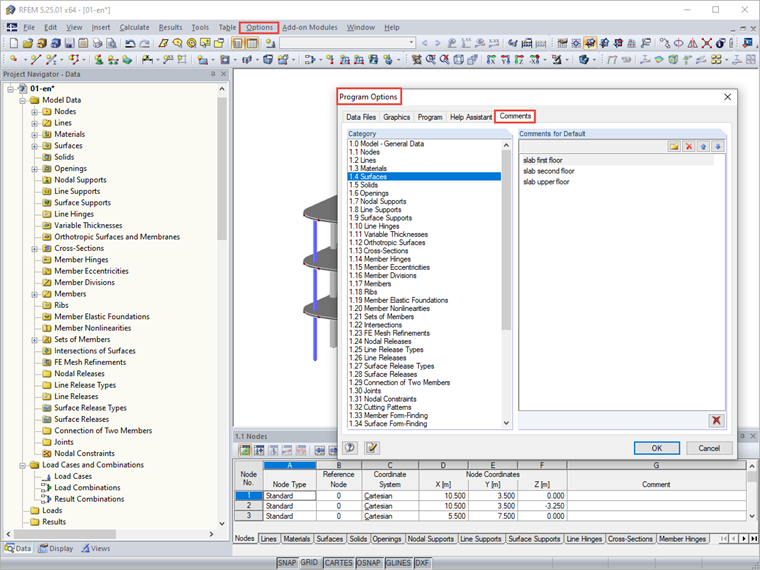Click the Mirror tool triangle icon
Image resolution: width=760 pixels, height=570 pixels.
[x=693, y=43]
